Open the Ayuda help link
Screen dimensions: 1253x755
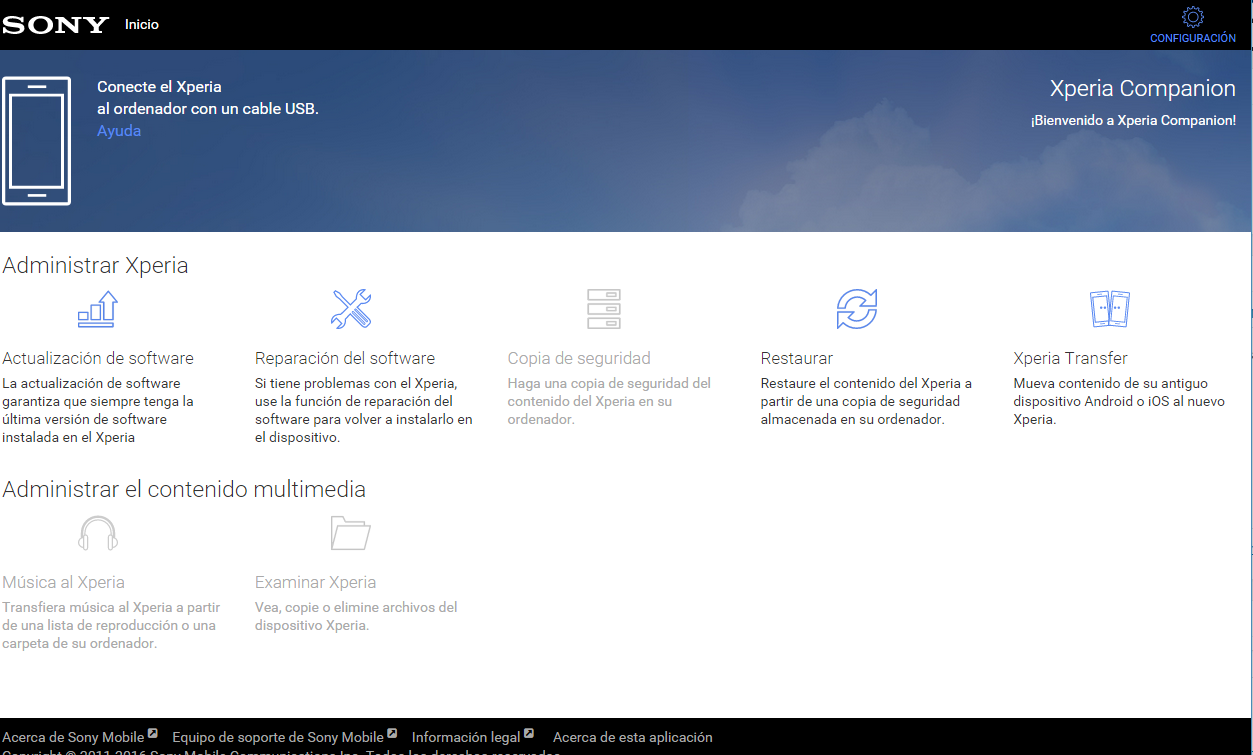coord(119,131)
